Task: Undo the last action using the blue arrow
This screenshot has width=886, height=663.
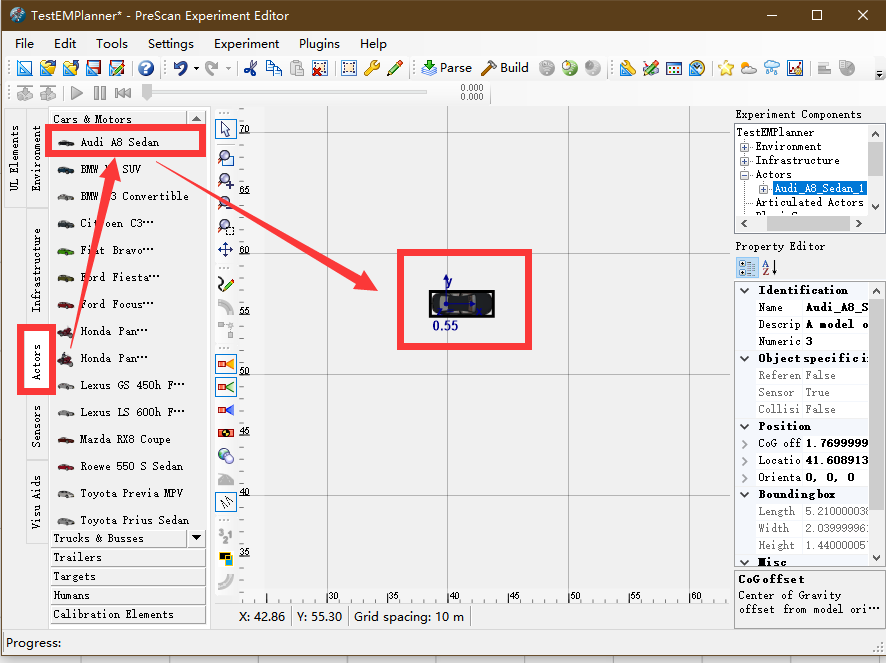Action: pos(180,68)
